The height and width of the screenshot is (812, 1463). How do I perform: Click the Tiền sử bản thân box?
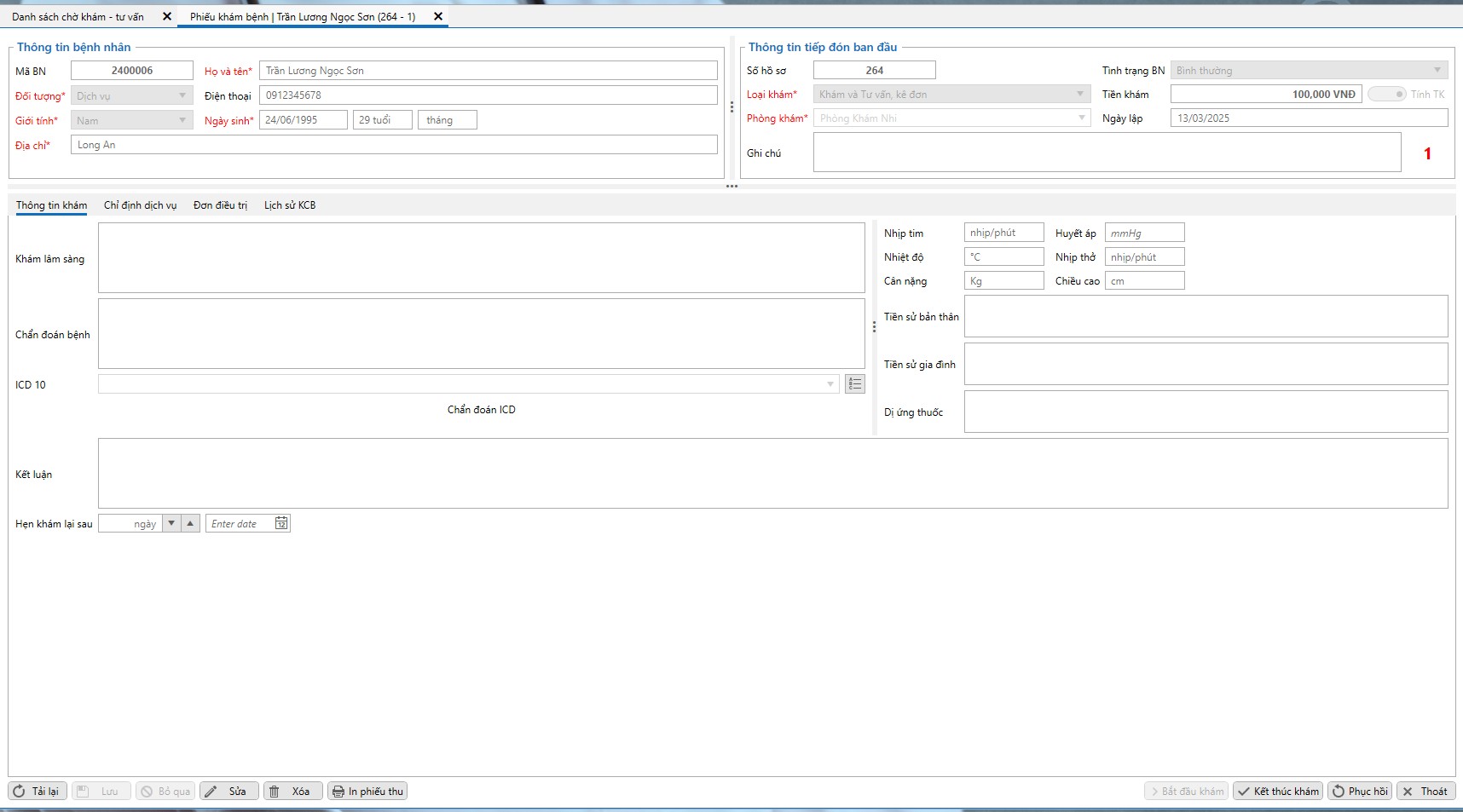coord(1206,316)
